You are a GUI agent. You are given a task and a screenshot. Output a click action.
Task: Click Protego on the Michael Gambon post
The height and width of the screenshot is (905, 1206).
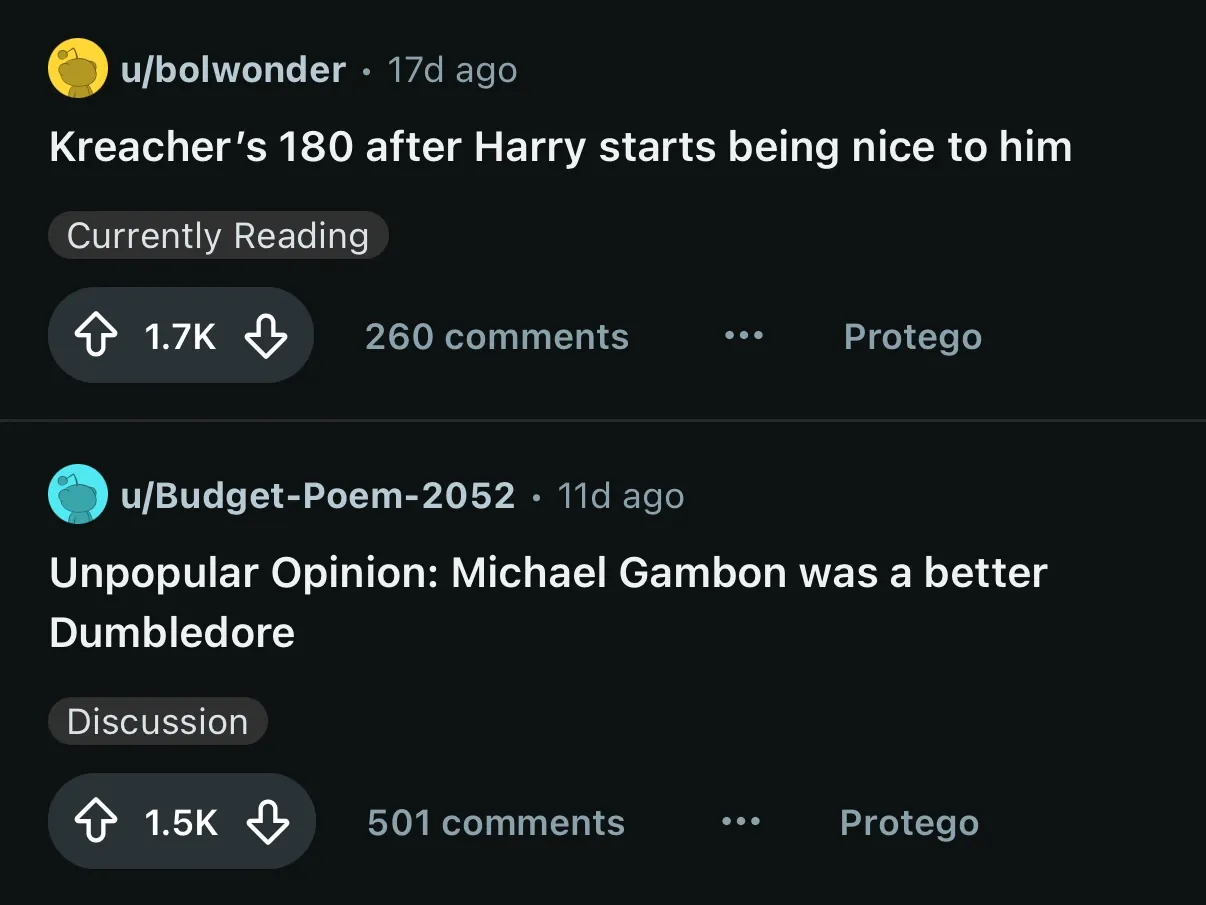point(909,824)
